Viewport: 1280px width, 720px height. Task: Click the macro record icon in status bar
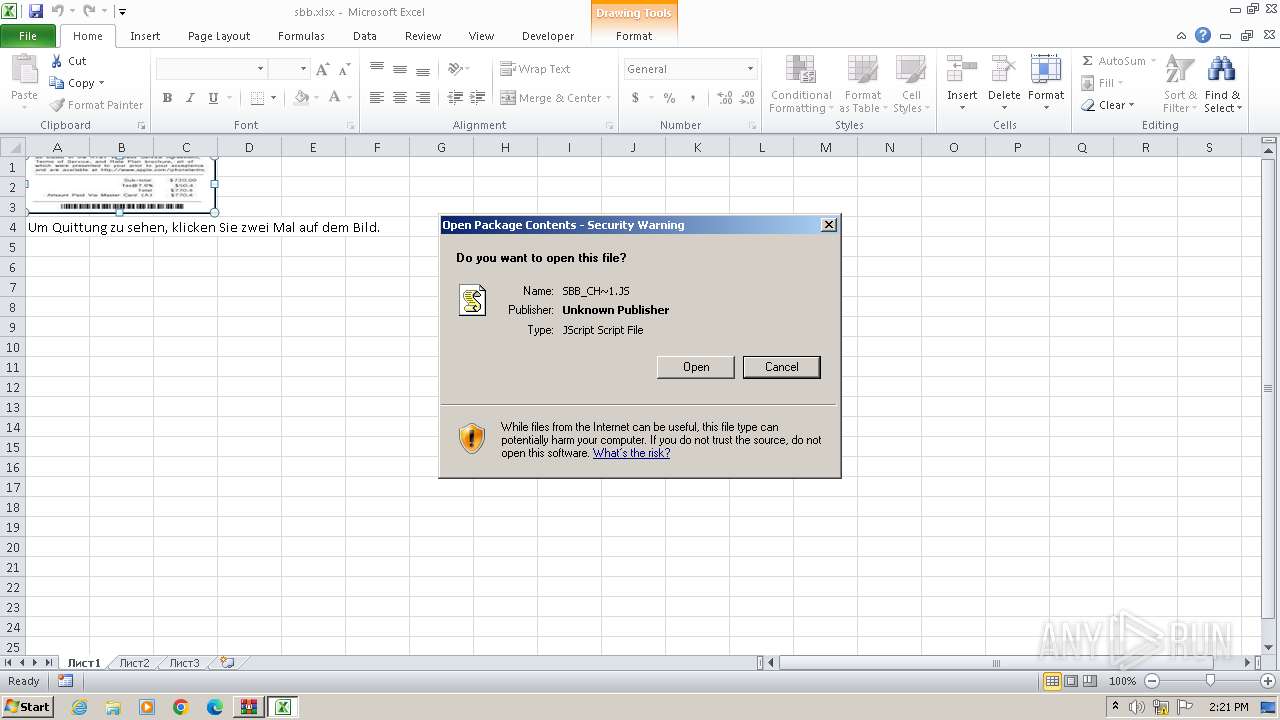(65, 681)
